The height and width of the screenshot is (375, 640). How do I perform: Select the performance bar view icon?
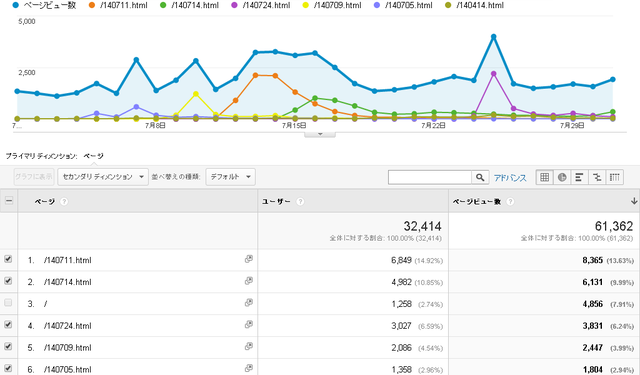click(579, 177)
